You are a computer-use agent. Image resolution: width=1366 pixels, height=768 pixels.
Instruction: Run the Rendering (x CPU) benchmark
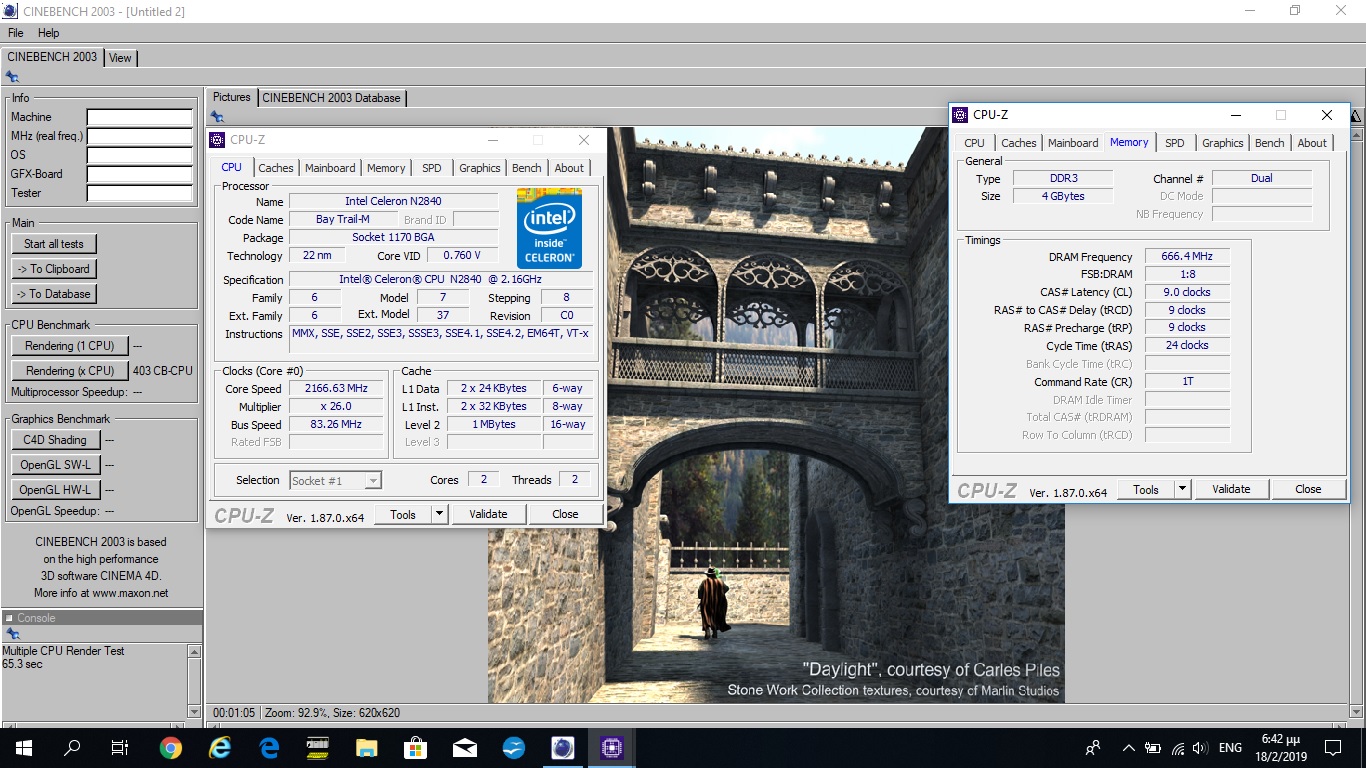pos(70,371)
